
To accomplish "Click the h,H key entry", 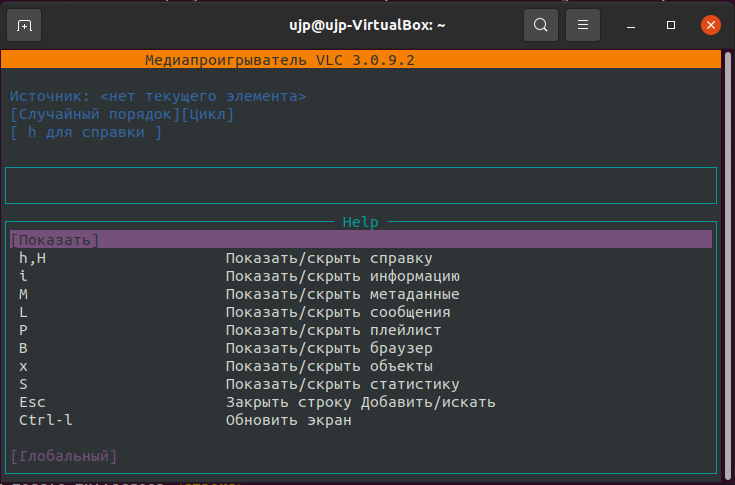I will tap(32, 258).
